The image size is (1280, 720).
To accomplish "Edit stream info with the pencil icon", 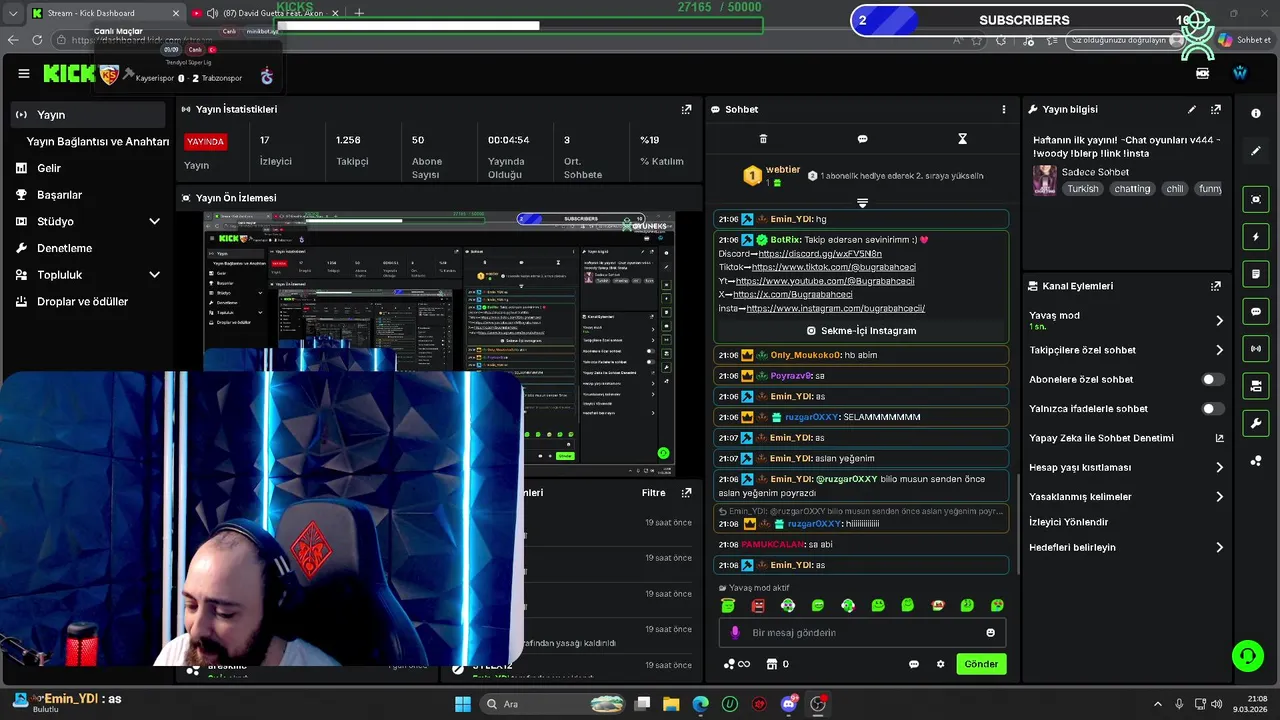I will pyautogui.click(x=1192, y=109).
